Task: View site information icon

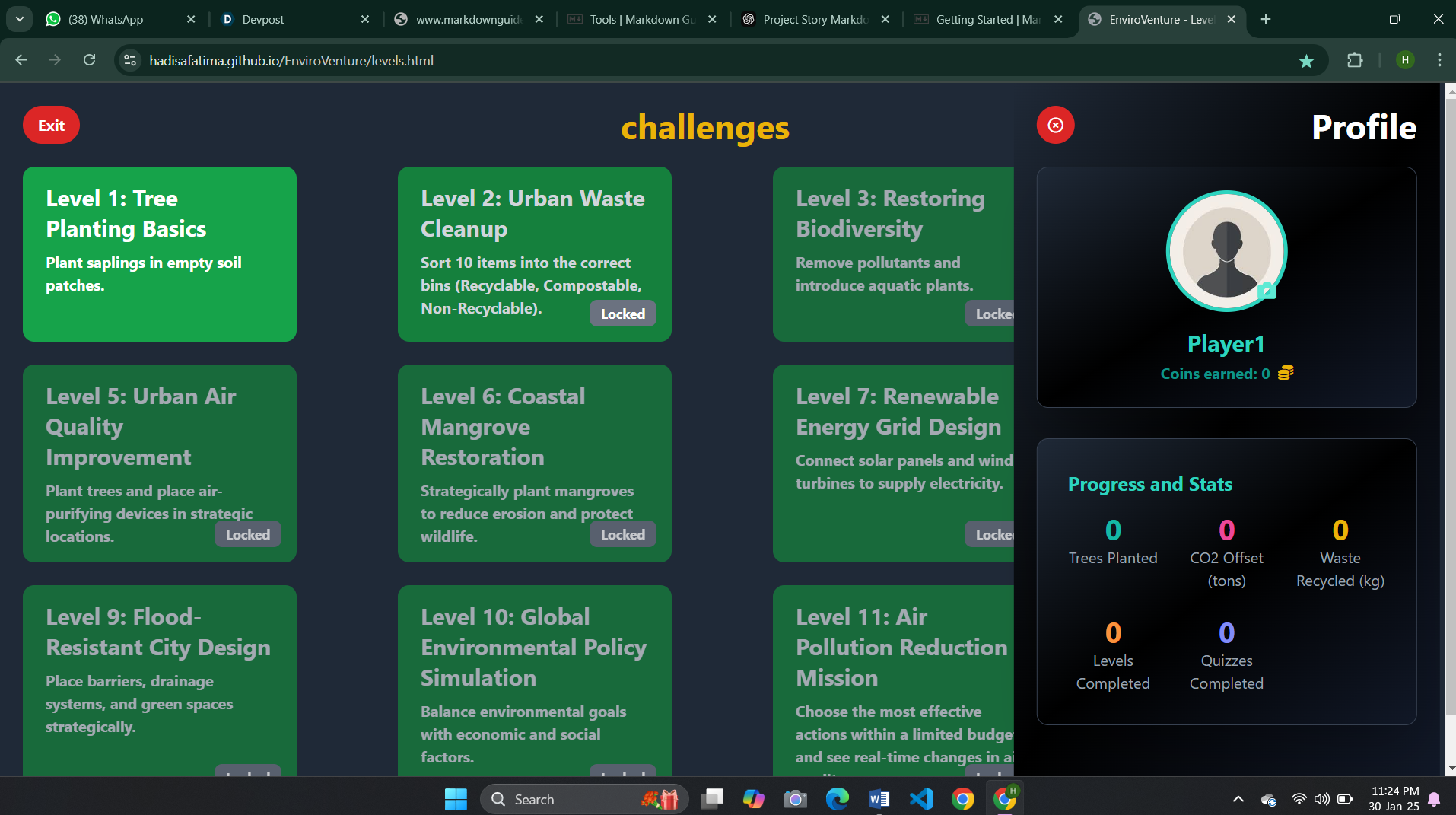Action: (x=130, y=60)
